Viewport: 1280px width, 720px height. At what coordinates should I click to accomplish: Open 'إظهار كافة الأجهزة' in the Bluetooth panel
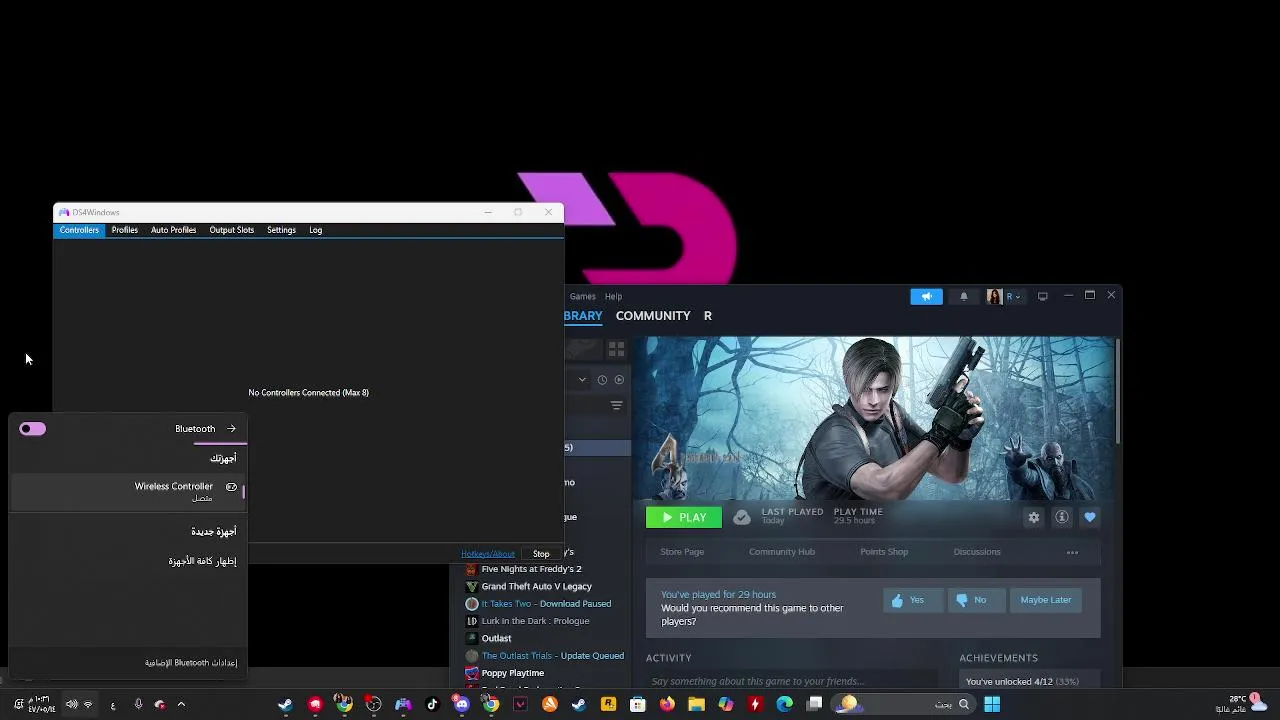[202, 561]
